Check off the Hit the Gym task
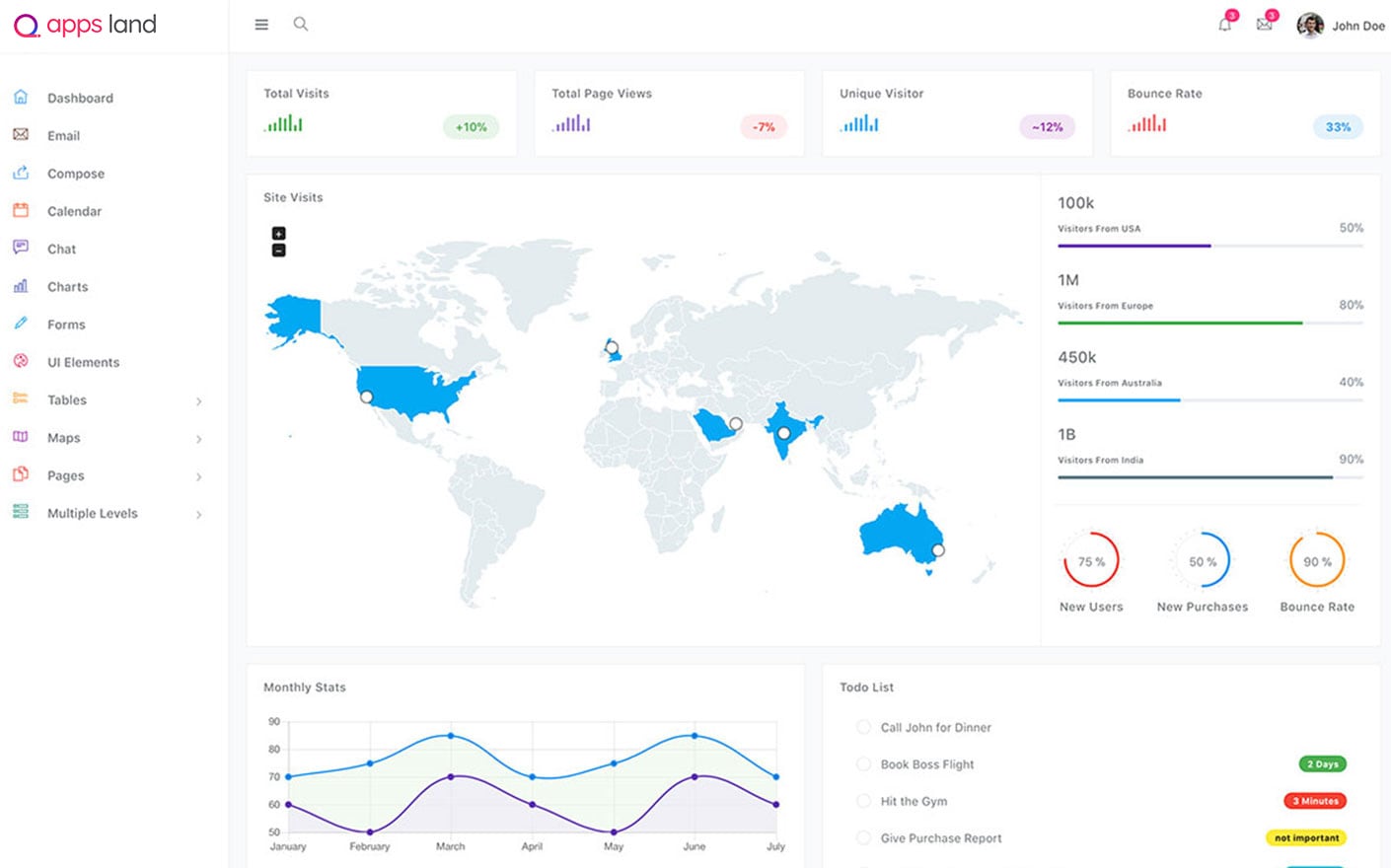The width and height of the screenshot is (1391, 868). pos(863,801)
